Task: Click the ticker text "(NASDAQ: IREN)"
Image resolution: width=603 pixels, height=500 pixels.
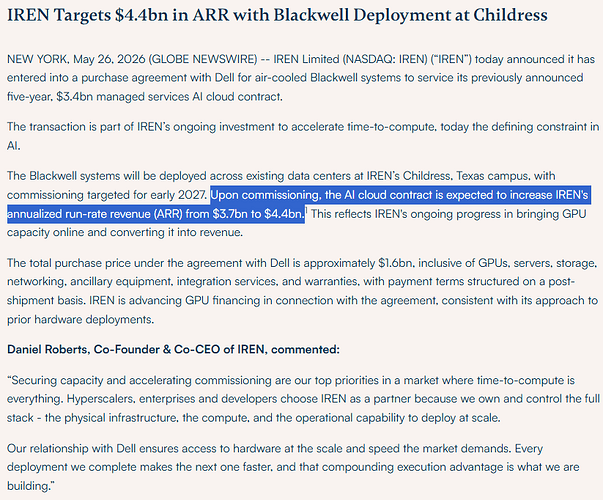Action: pyautogui.click(x=385, y=59)
